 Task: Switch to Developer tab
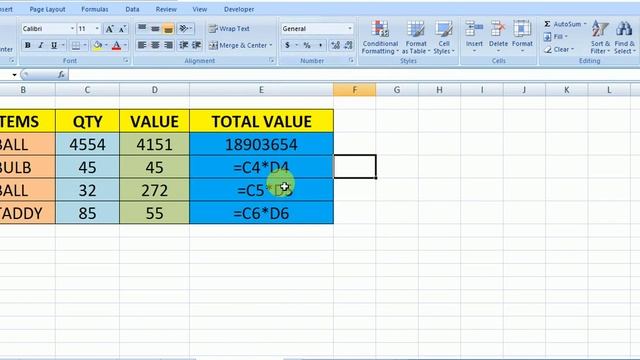(239, 9)
